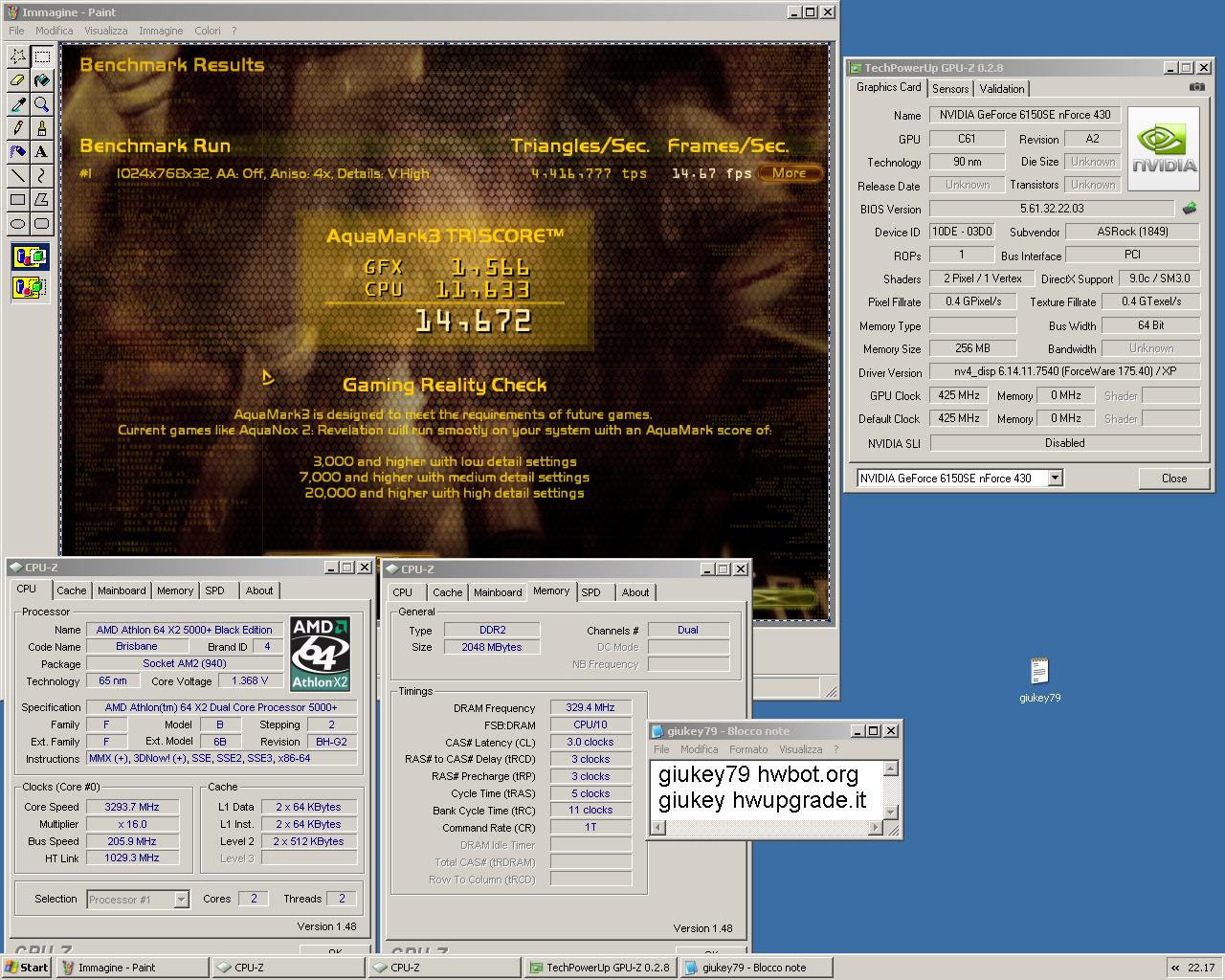This screenshot has width=1225, height=980.
Task: Open SPD tab in left CPU-Z window
Action: point(214,590)
